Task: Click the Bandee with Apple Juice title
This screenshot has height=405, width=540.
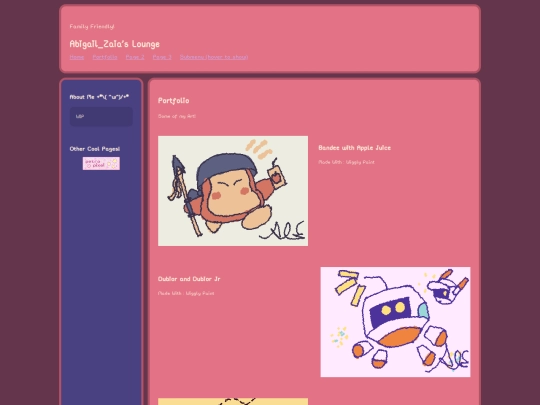Action: pyautogui.click(x=355, y=148)
